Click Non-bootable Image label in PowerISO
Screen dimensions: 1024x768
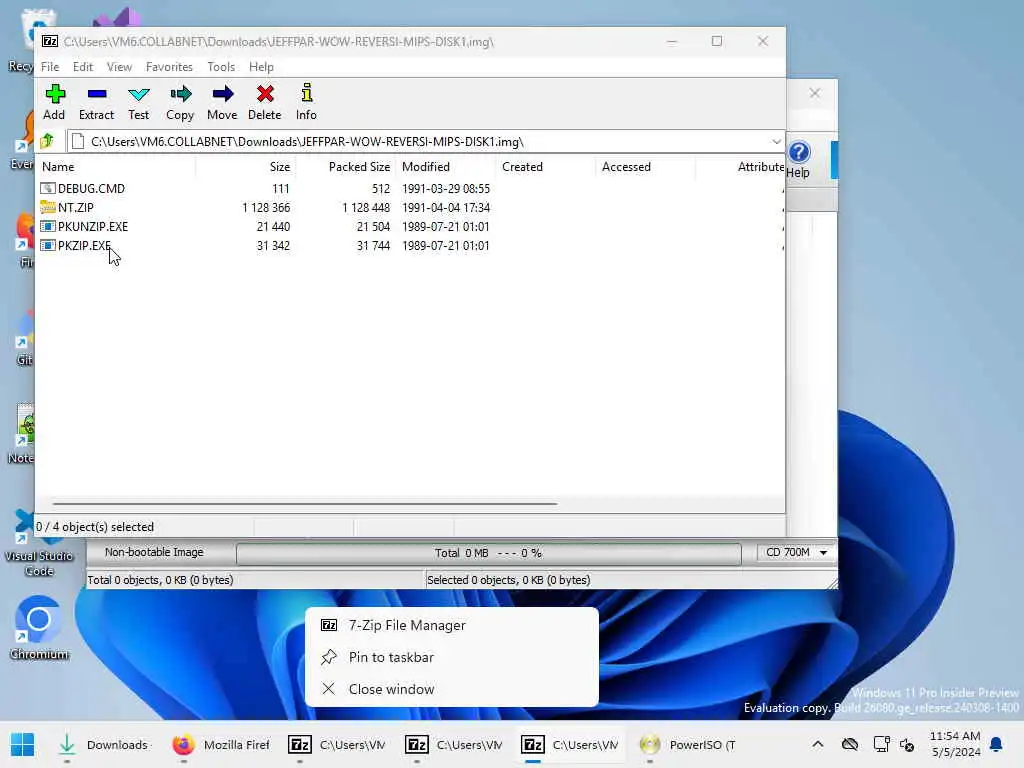tap(154, 552)
